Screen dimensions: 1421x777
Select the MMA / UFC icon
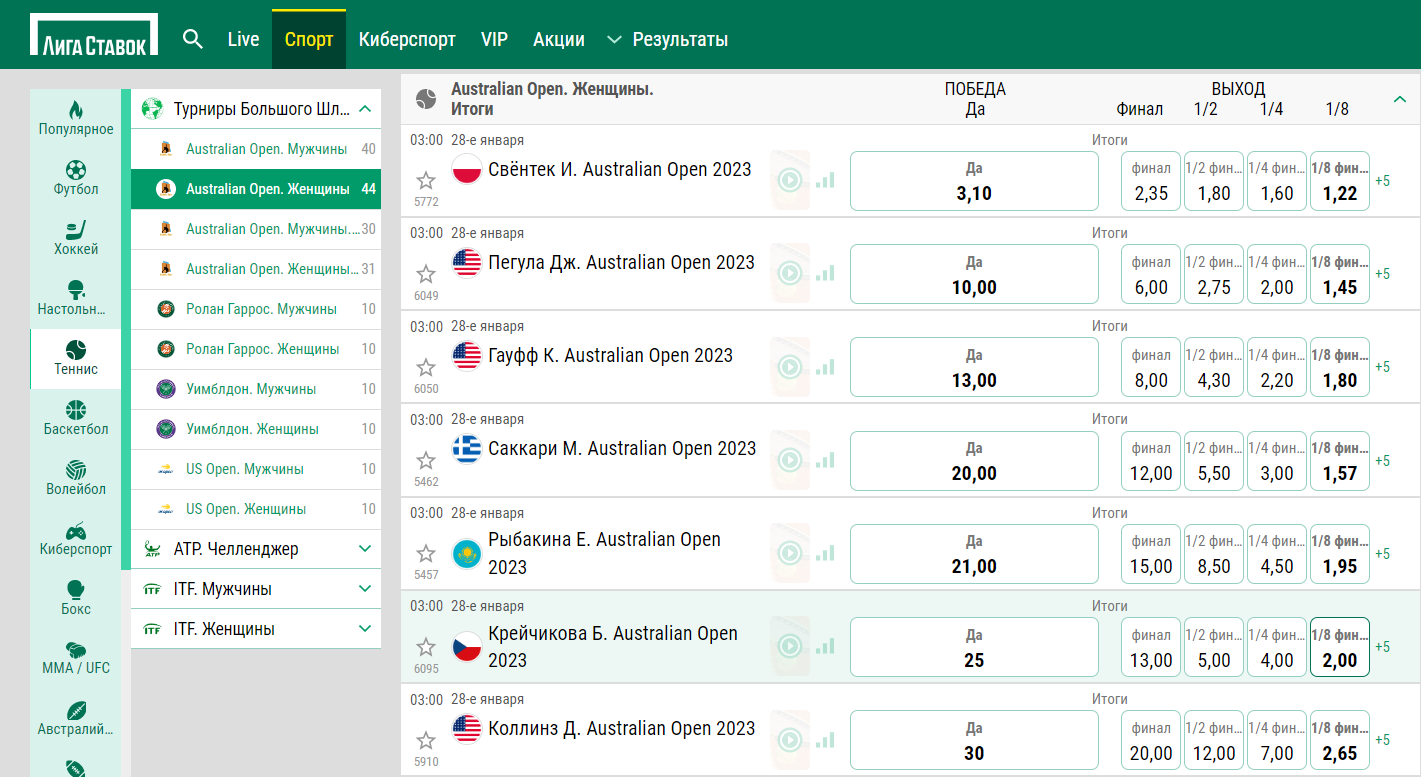tap(76, 649)
